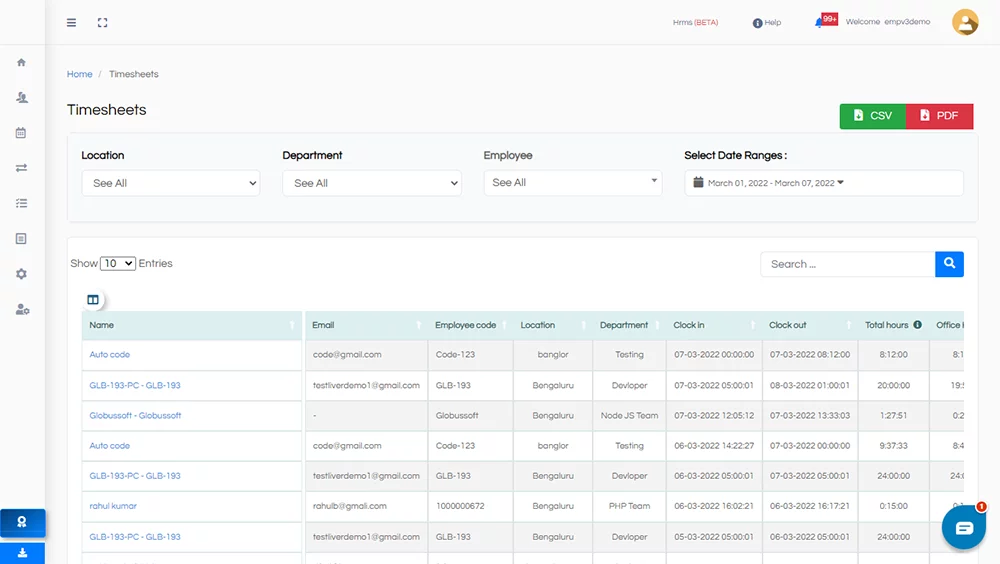Open the Help info icon
This screenshot has height=564, width=1000.
tap(757, 23)
